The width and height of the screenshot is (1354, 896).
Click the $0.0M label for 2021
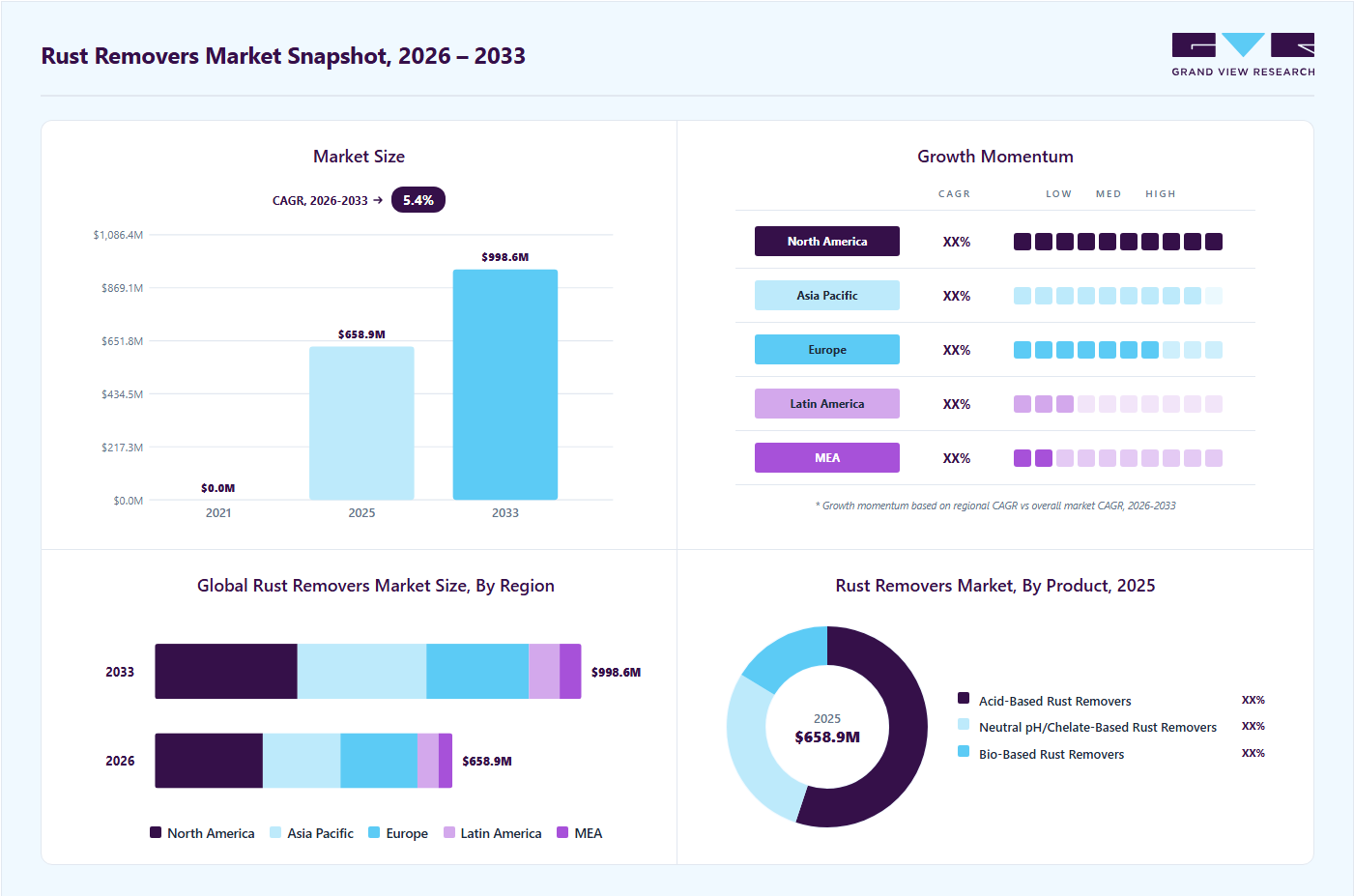[218, 488]
